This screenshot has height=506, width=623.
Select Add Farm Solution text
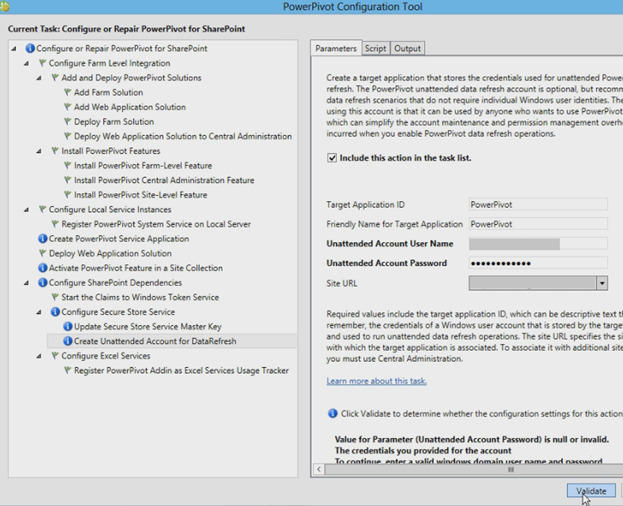[x=108, y=93]
